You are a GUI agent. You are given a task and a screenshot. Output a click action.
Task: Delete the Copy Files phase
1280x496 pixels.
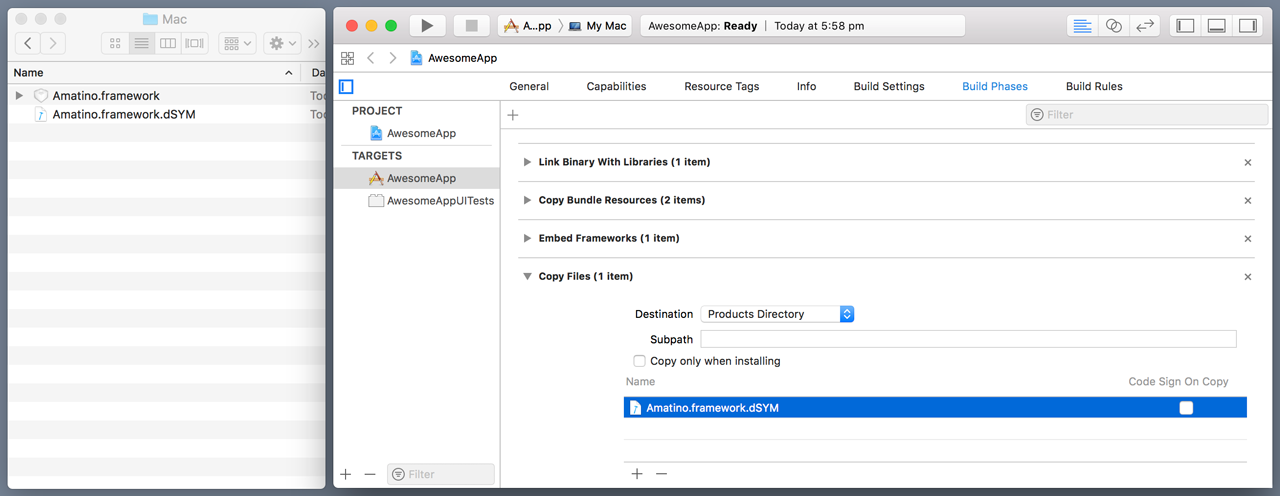click(1247, 276)
